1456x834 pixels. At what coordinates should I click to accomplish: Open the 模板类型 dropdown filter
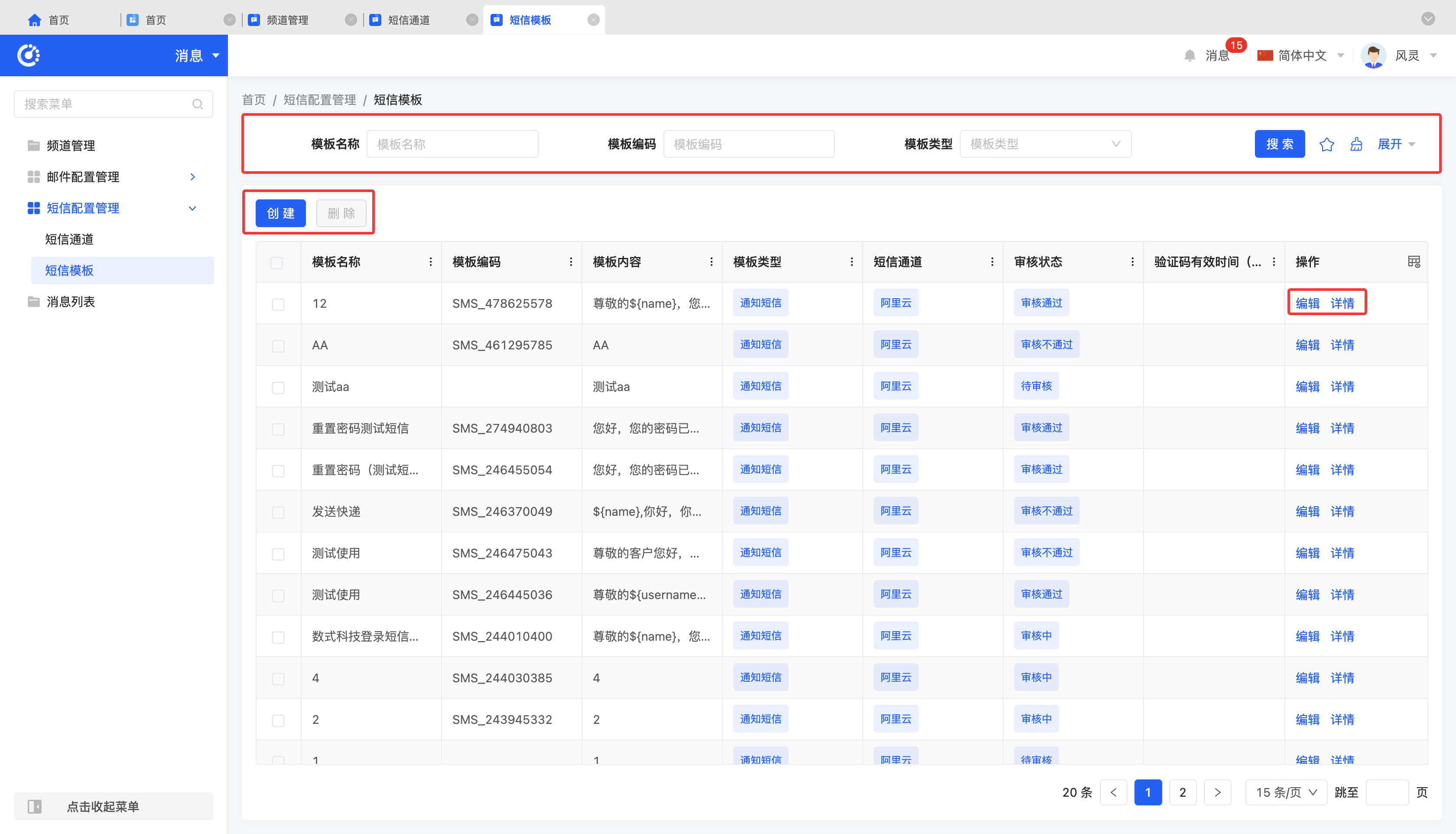(1045, 144)
